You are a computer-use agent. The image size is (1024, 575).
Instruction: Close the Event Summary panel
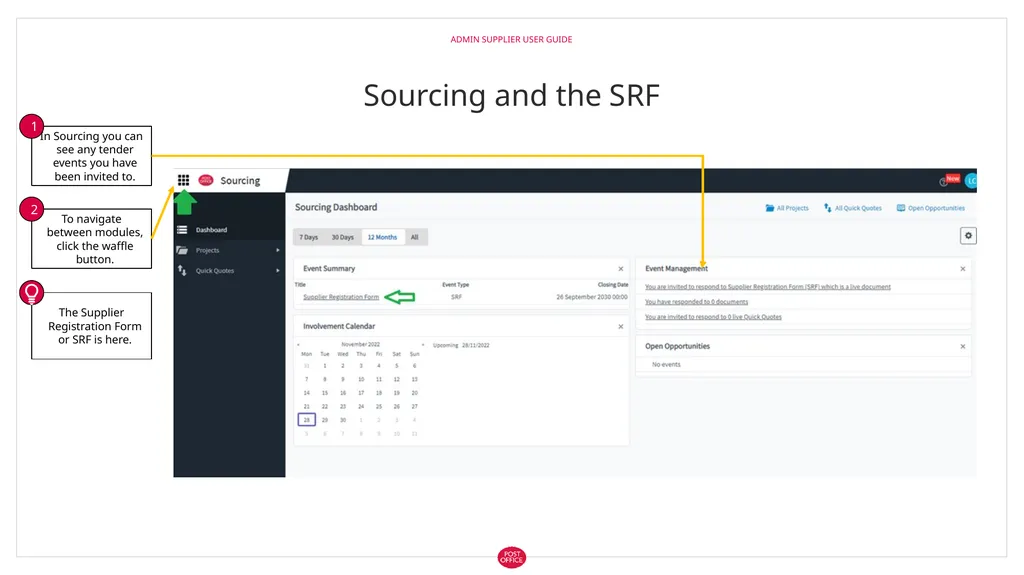pos(621,269)
